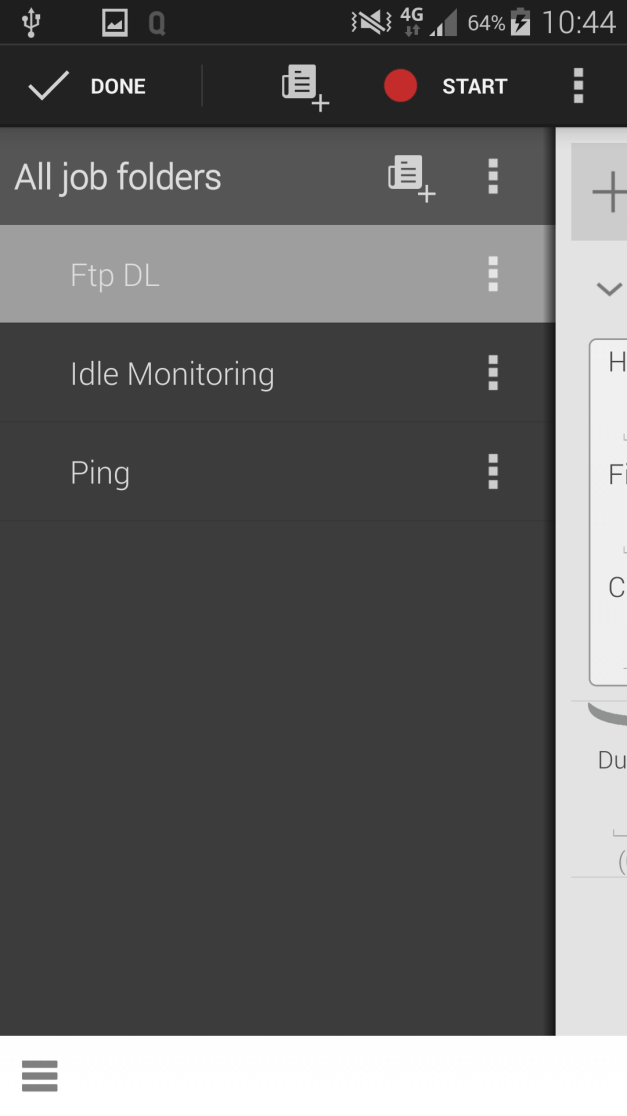Select the Ping job folder
The image size is (627, 1116).
point(277,472)
